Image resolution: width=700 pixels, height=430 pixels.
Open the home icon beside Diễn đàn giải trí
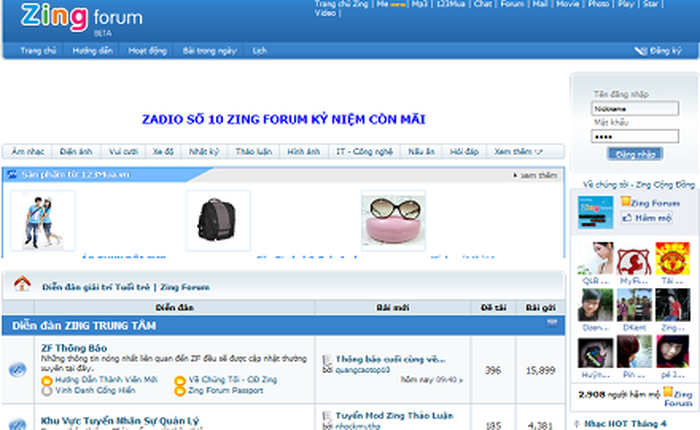[x=22, y=284]
